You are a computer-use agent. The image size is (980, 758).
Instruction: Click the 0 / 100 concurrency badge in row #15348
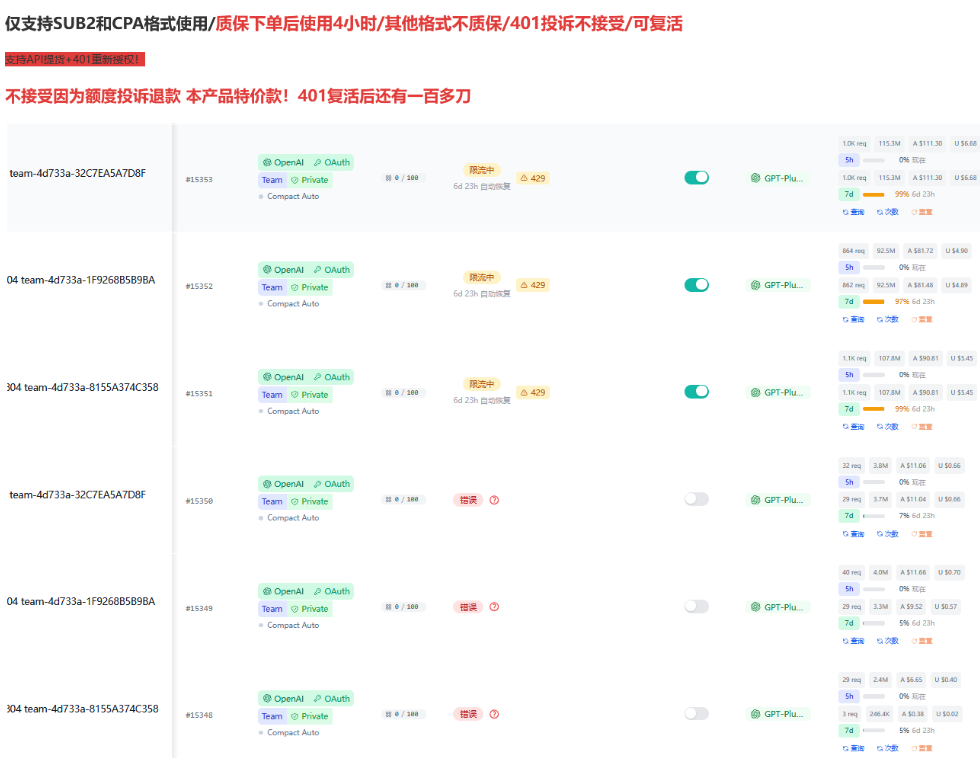403,714
